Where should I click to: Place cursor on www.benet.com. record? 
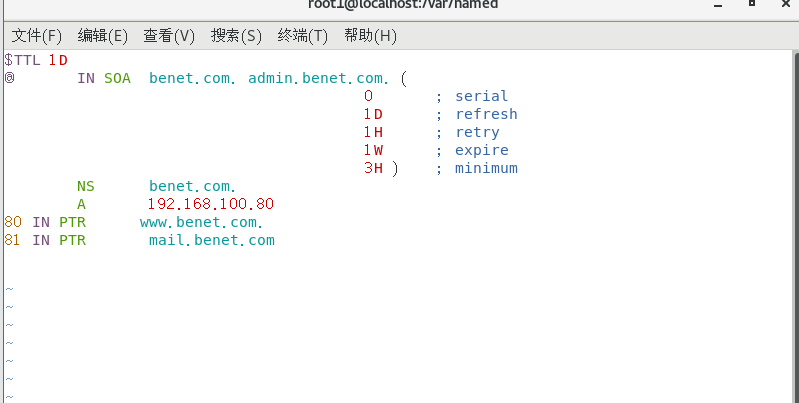click(201, 222)
